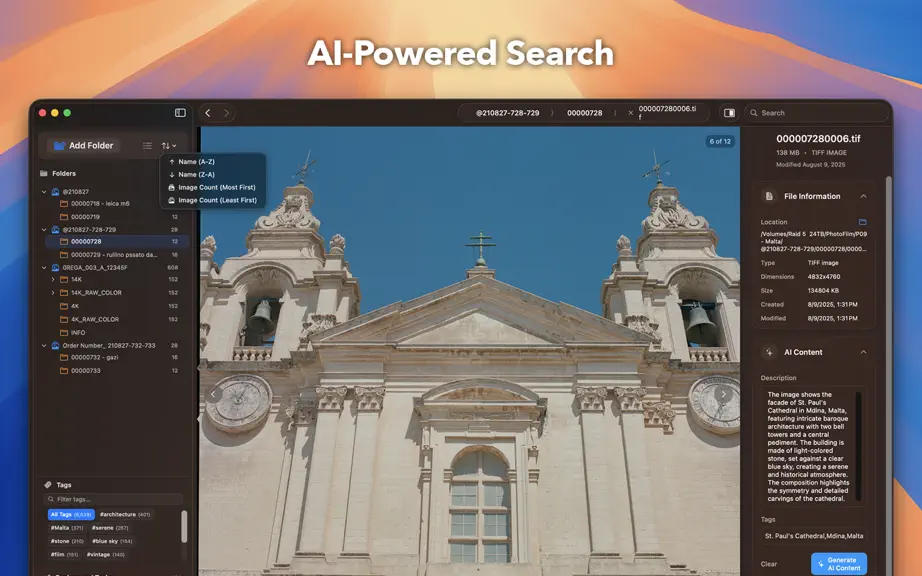
Task: Filter by #vintage tag
Action: coord(106,554)
